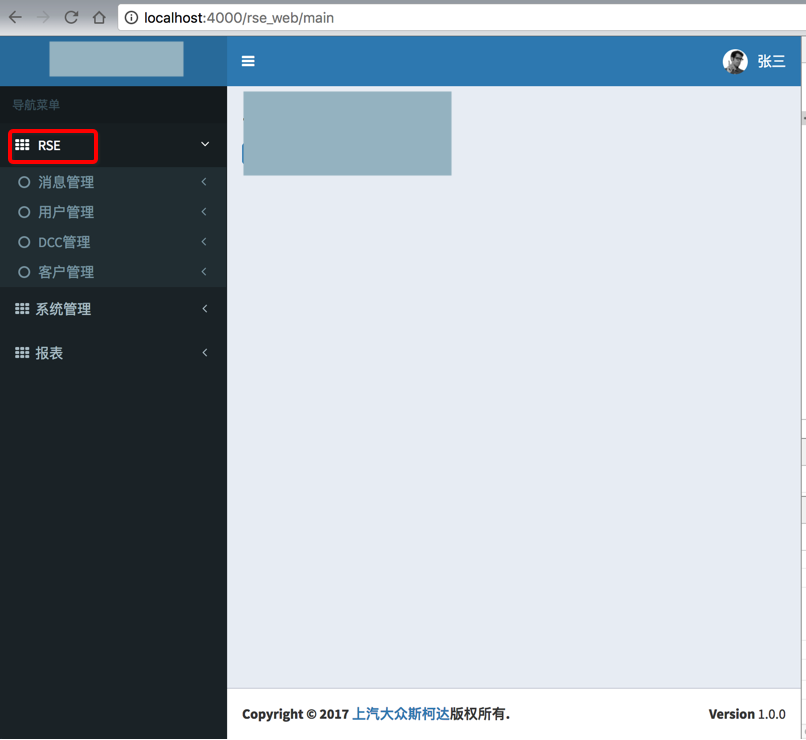Click the address bar URL field
This screenshot has width=806, height=740.
463,18
